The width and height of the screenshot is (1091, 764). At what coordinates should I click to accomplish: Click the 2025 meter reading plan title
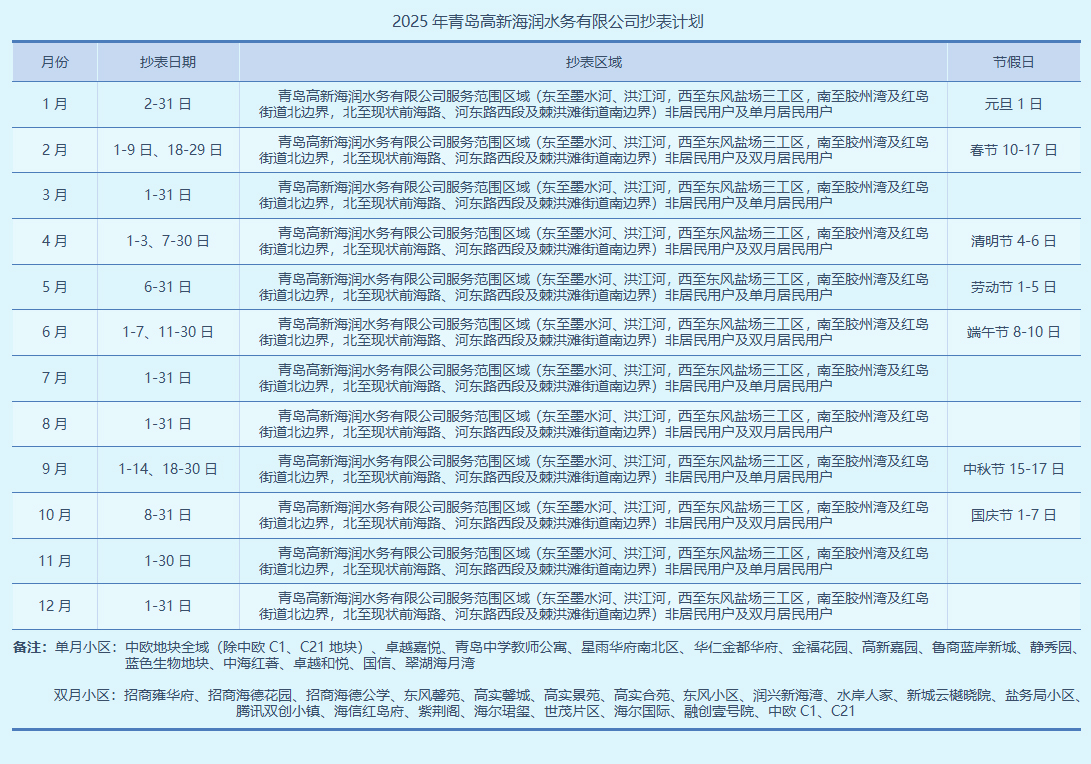[545, 21]
